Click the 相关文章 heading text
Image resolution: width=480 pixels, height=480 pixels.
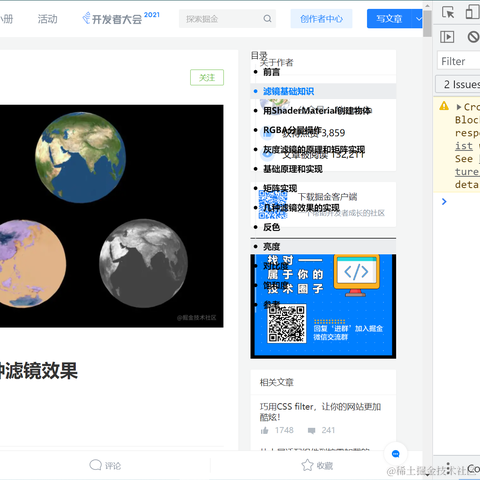277,382
